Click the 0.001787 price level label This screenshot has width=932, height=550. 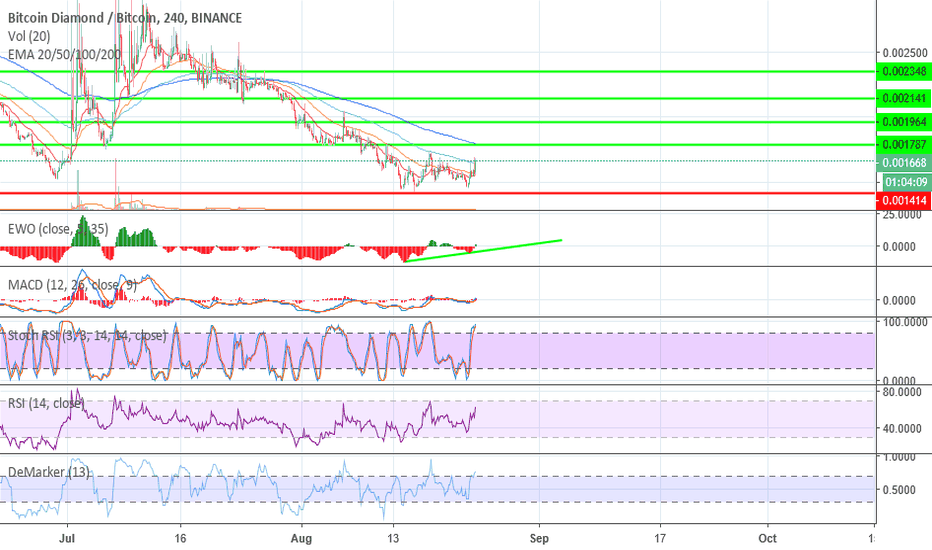(904, 144)
